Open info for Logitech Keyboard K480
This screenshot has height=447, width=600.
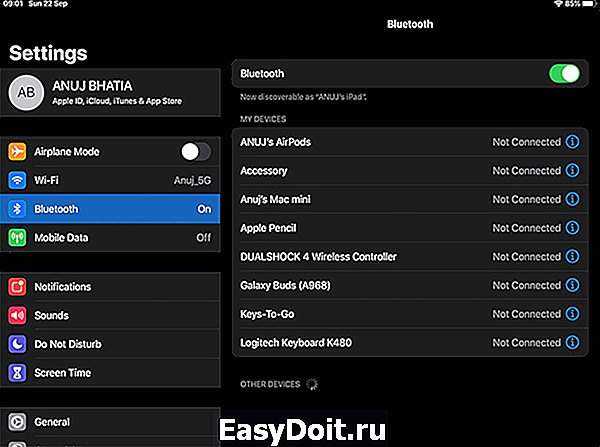[572, 343]
